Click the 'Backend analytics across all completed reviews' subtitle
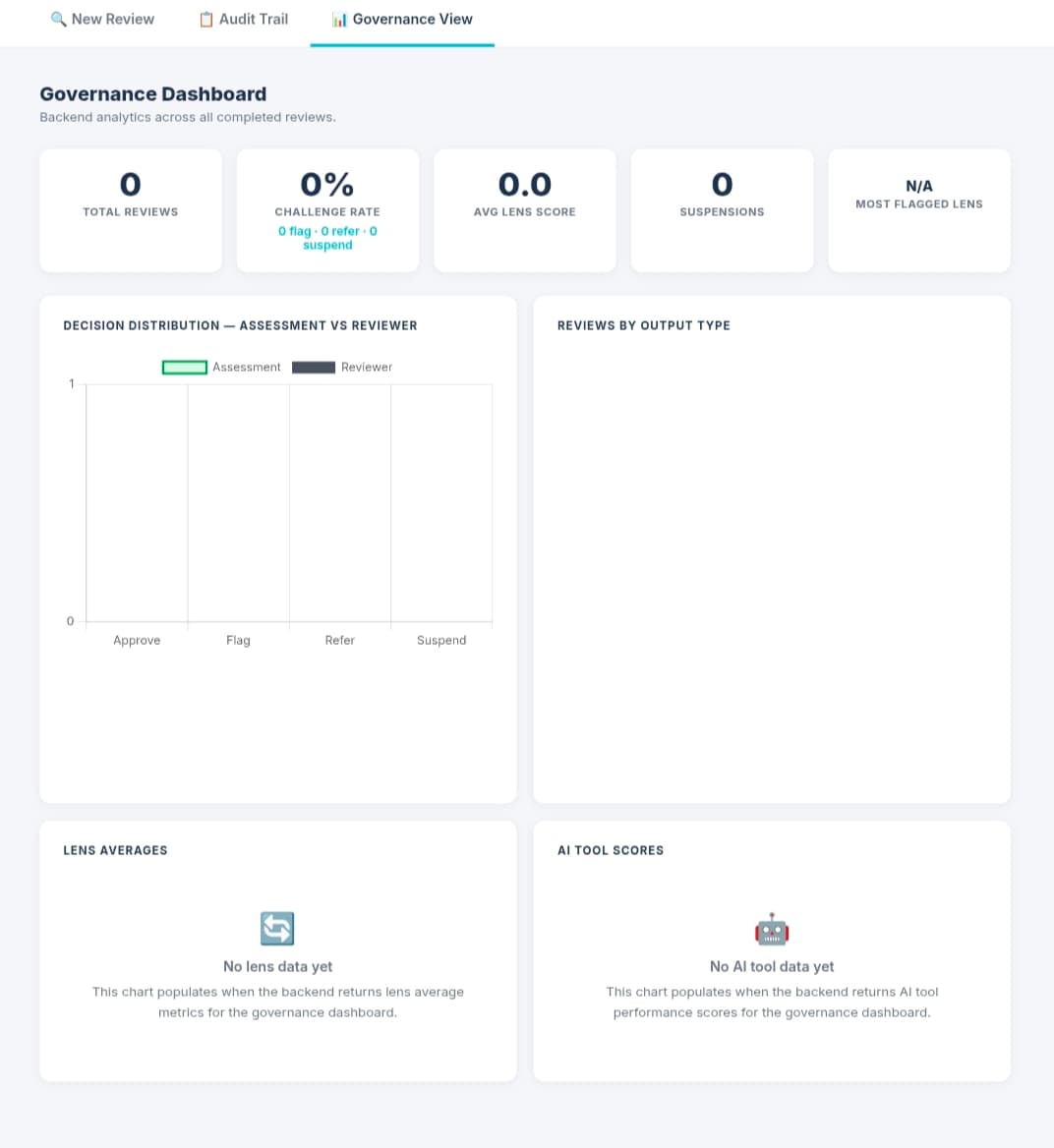 (188, 117)
